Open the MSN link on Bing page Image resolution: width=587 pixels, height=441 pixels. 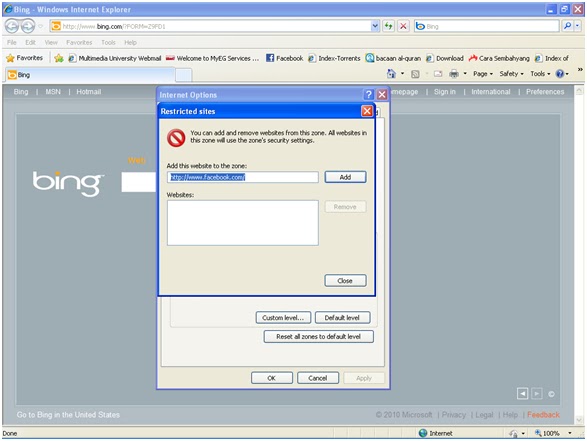click(53, 92)
